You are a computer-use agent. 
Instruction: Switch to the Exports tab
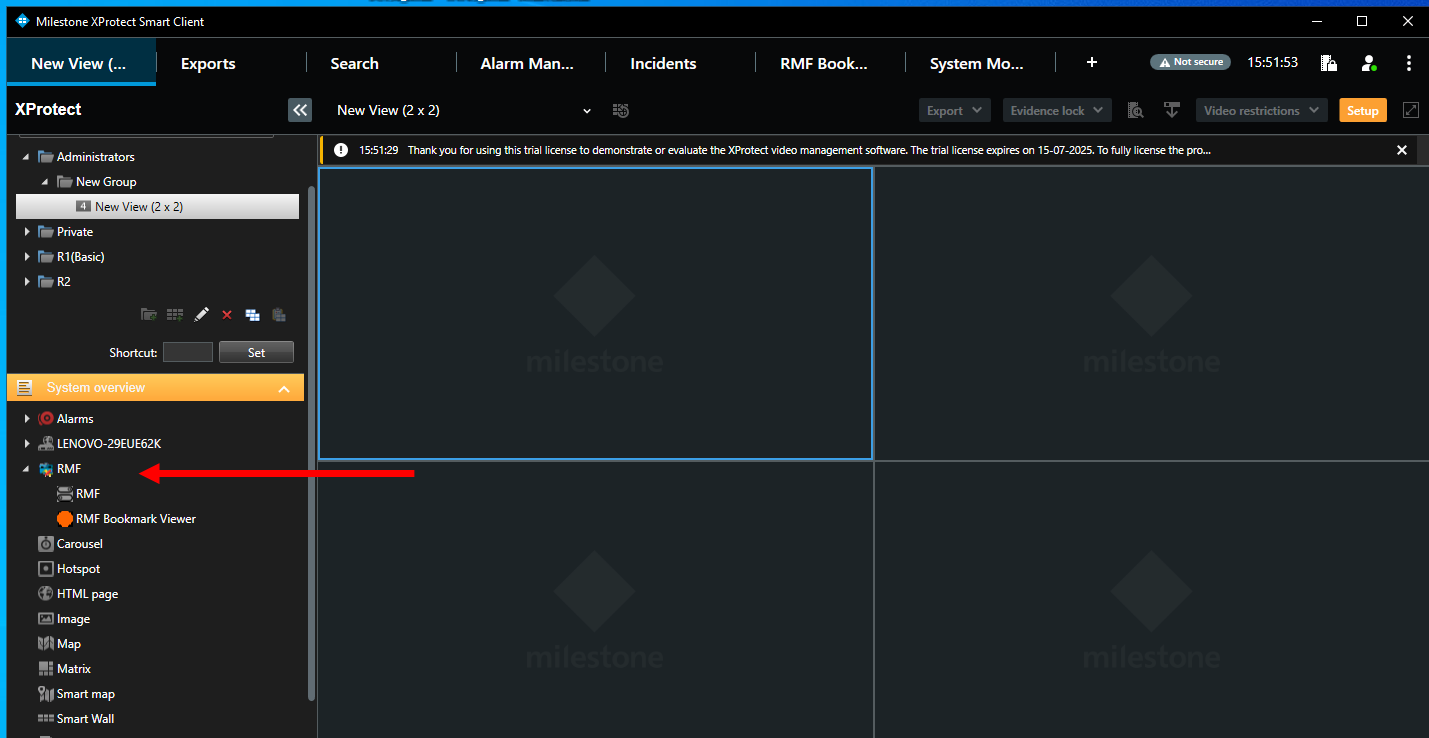pyautogui.click(x=208, y=63)
